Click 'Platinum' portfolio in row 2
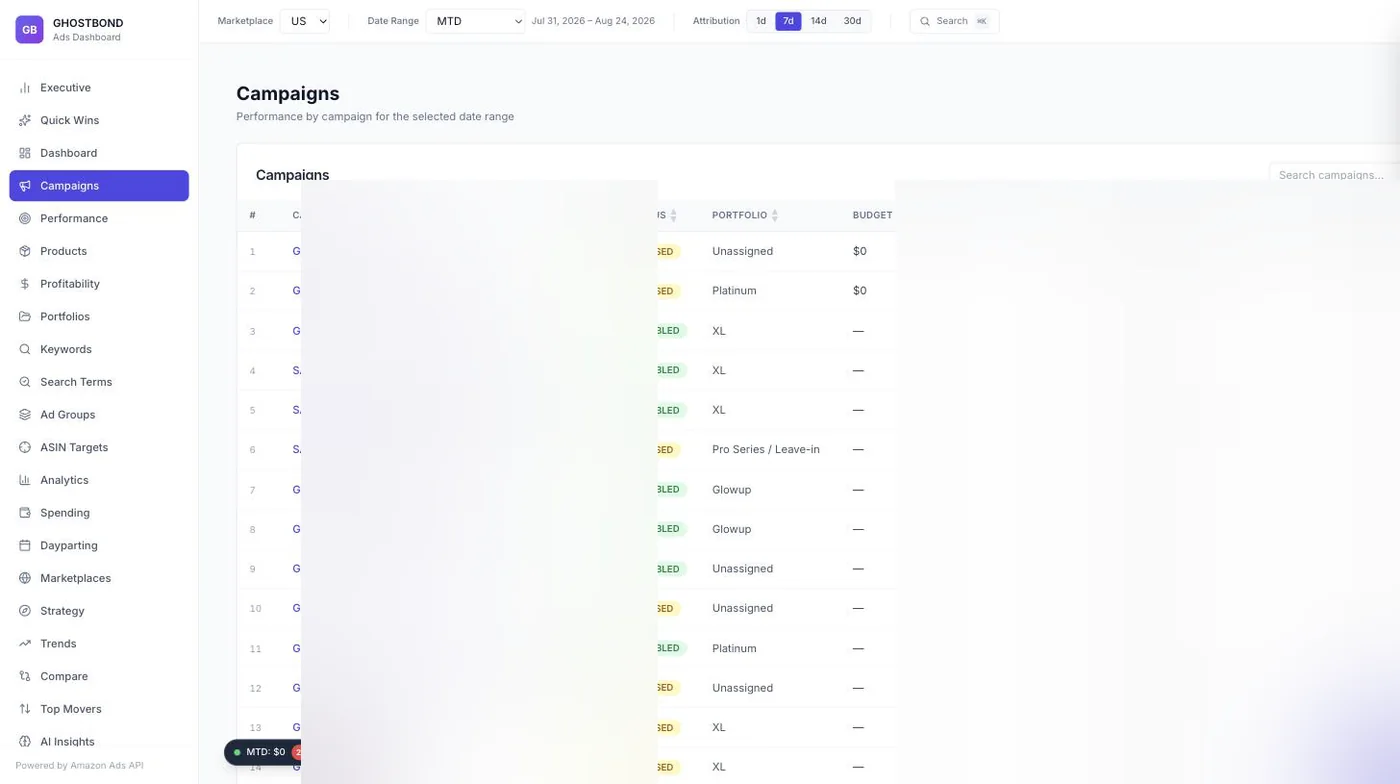This screenshot has width=1400, height=784. coord(734,291)
